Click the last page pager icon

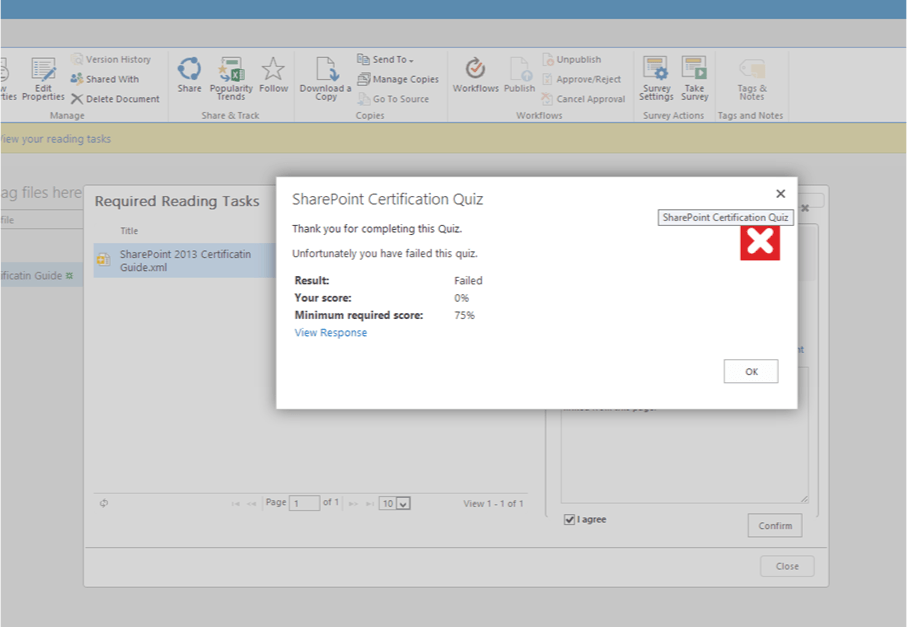tap(370, 504)
